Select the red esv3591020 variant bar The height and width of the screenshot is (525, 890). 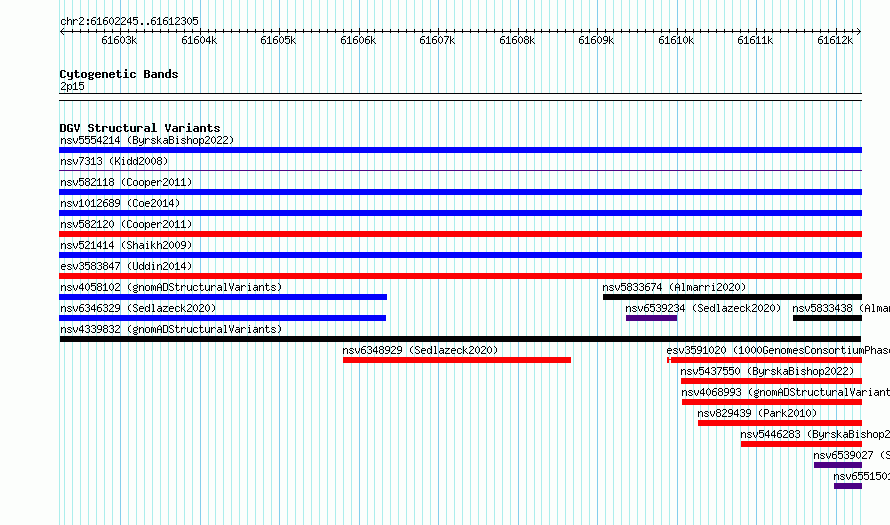(765, 360)
